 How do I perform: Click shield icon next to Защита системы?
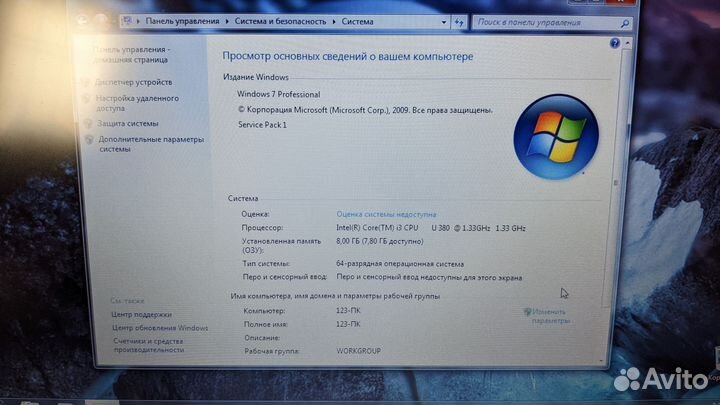88,124
